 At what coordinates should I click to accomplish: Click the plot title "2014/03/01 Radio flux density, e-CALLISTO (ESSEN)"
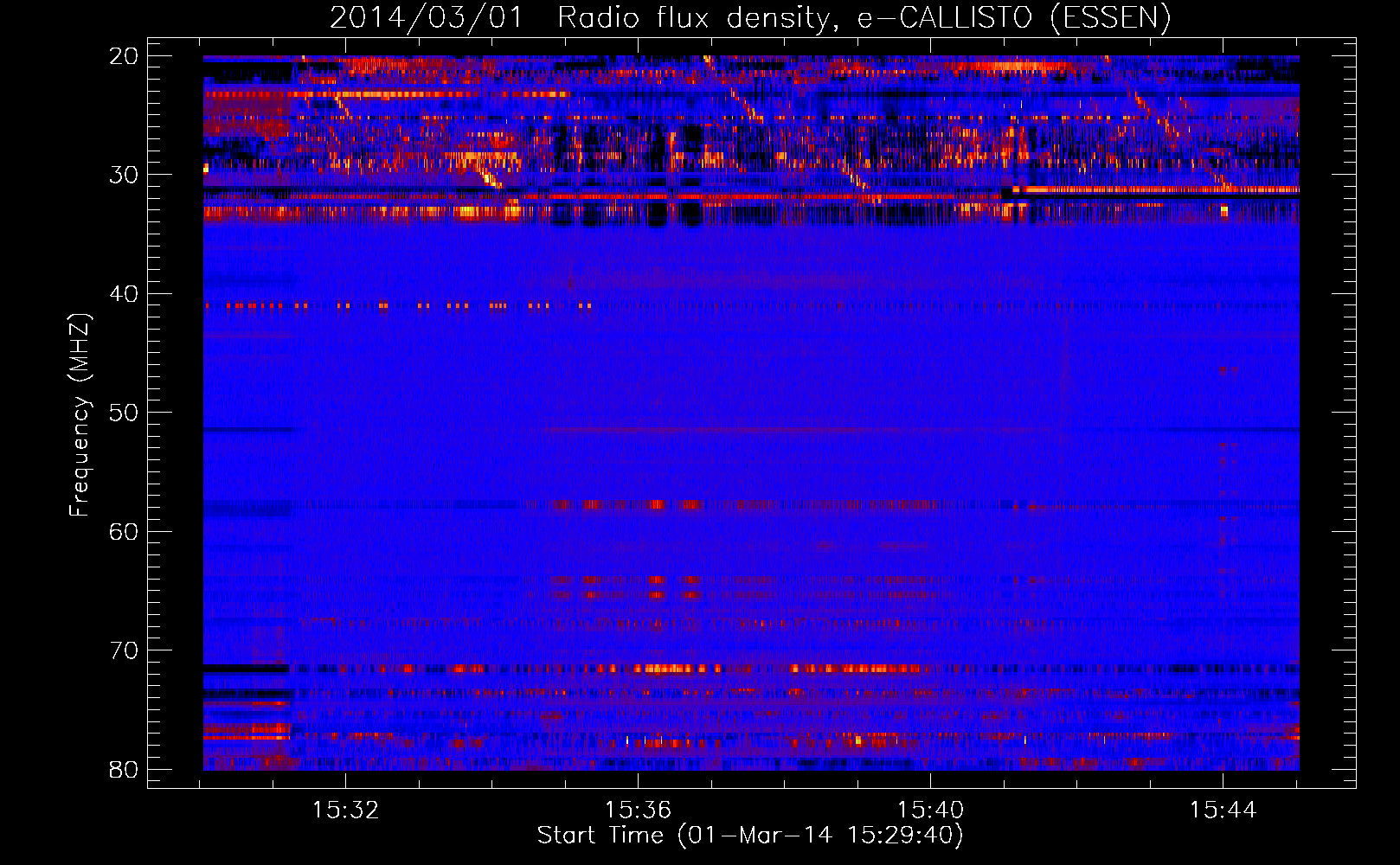(x=750, y=17)
